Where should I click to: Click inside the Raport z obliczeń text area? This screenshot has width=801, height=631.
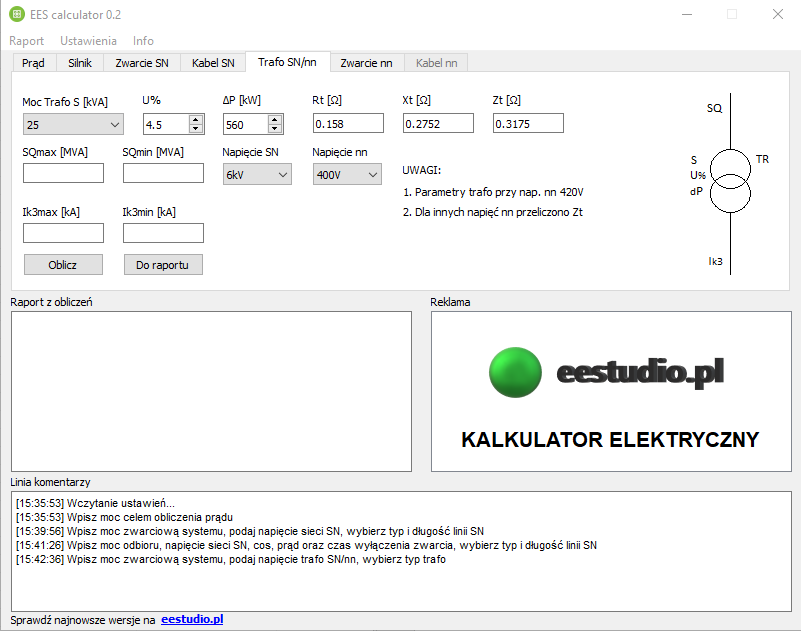[x=211, y=391]
